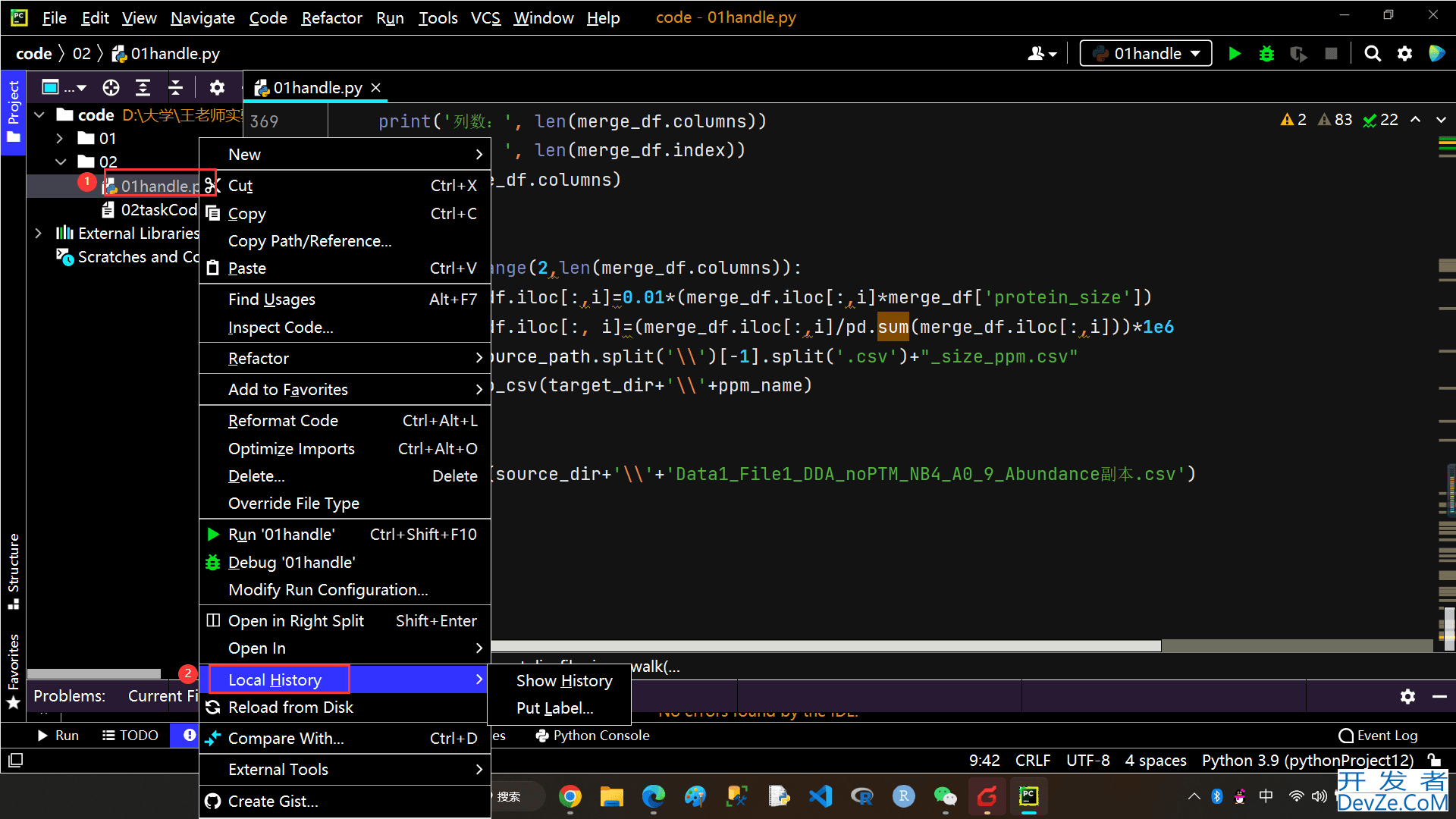Expand the External Libraries tree item

click(38, 233)
